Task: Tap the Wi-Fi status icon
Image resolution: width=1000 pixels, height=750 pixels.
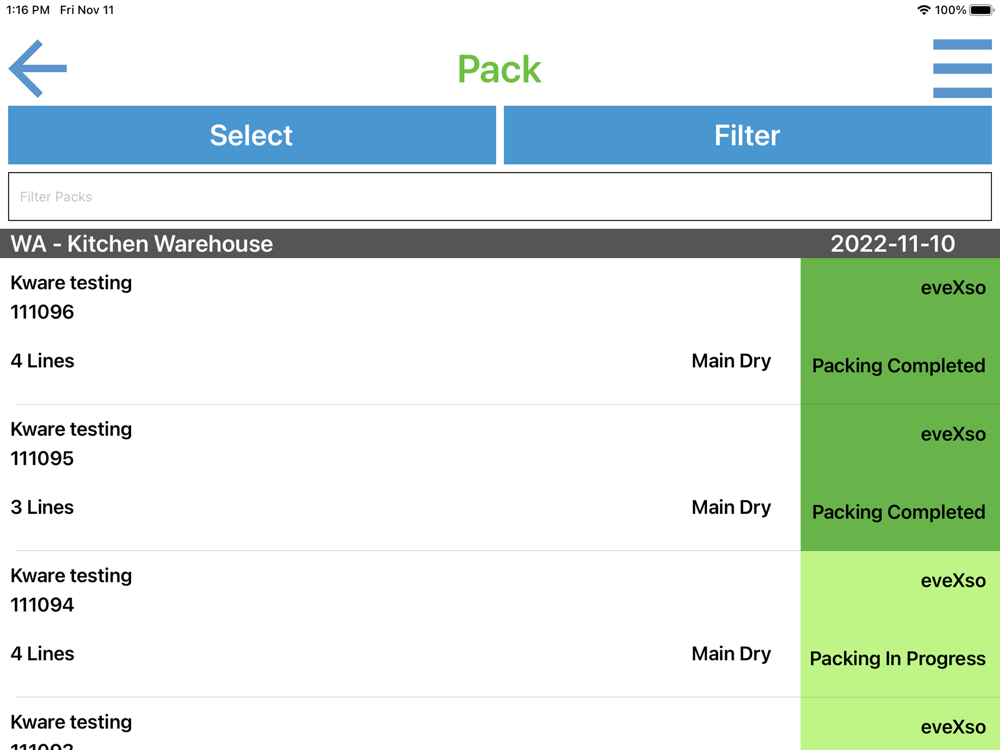Action: coord(923,10)
